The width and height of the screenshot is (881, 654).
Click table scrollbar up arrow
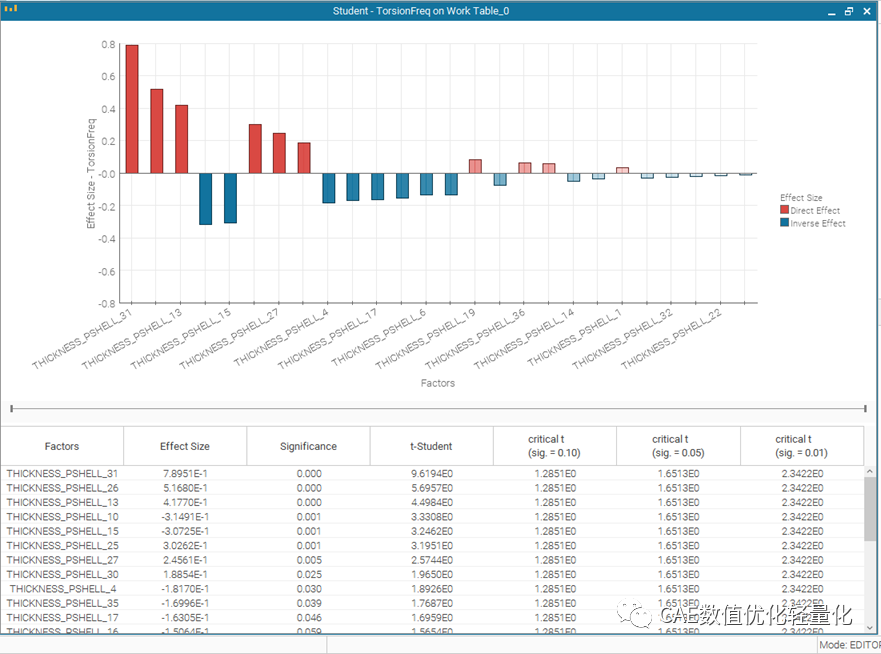[x=870, y=471]
